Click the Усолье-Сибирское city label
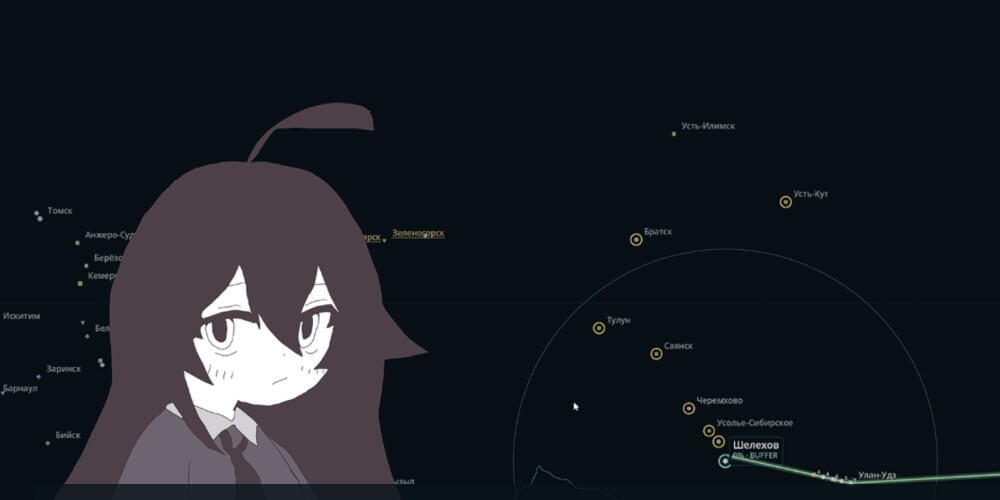 tap(754, 423)
